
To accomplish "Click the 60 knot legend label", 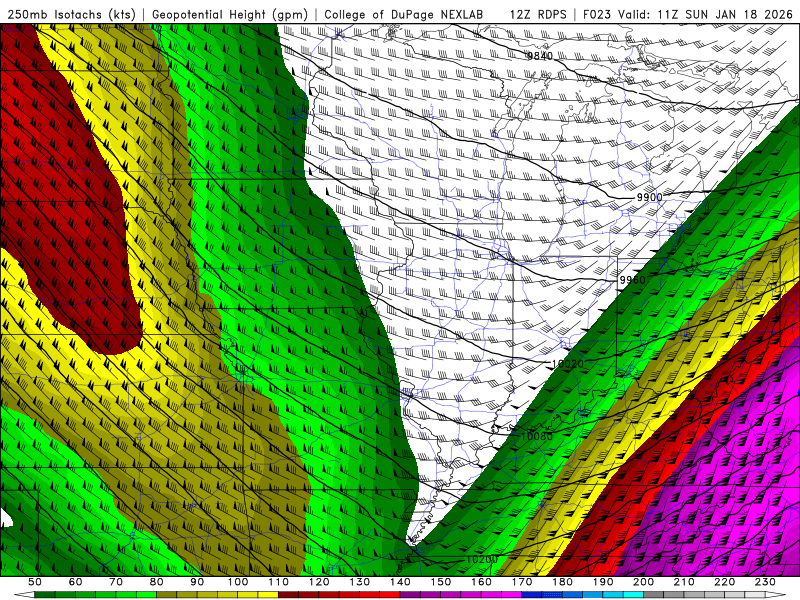I will pyautogui.click(x=75, y=582).
